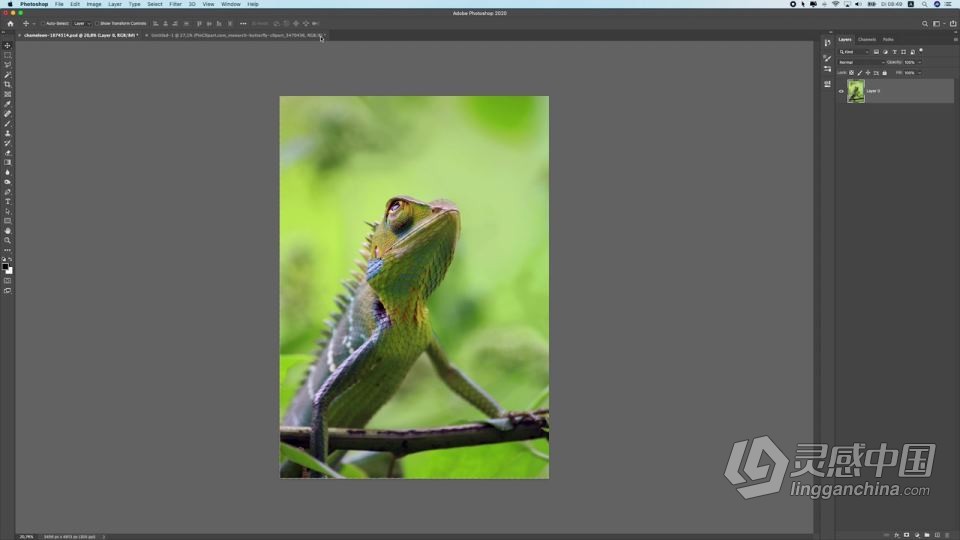
Task: Hide Layer 0 with eye icon
Action: pyautogui.click(x=841, y=91)
